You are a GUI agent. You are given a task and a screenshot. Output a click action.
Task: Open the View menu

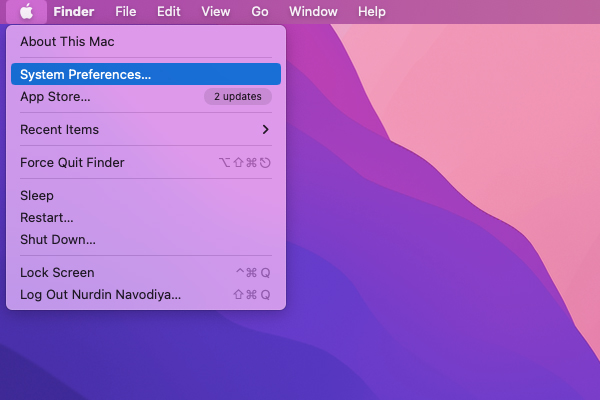[215, 11]
